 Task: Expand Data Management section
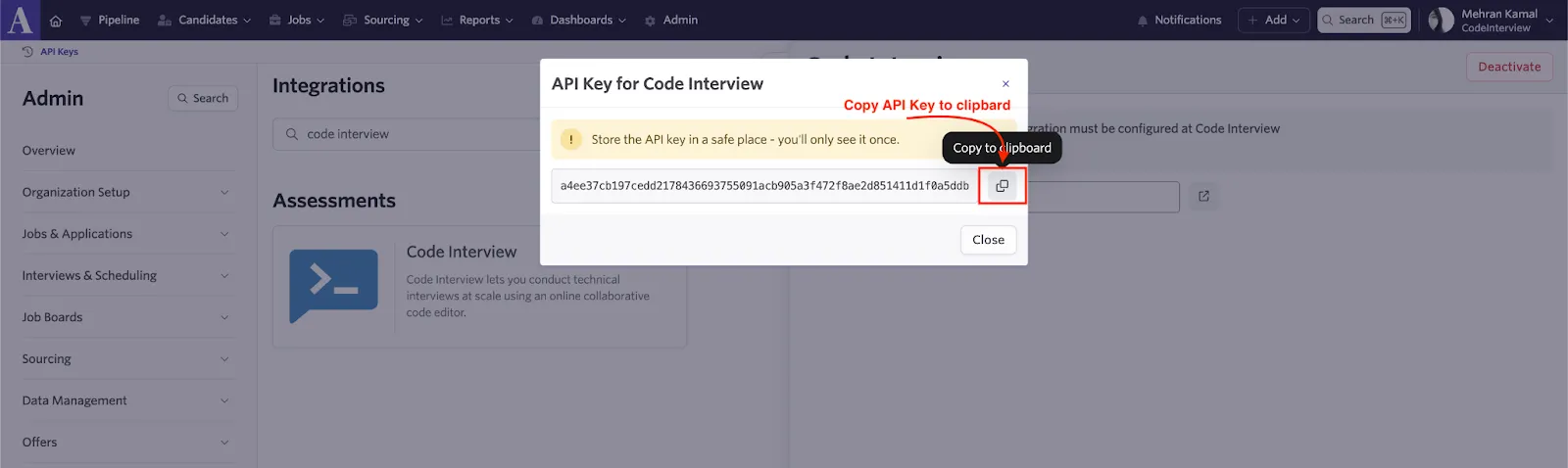[x=127, y=400]
